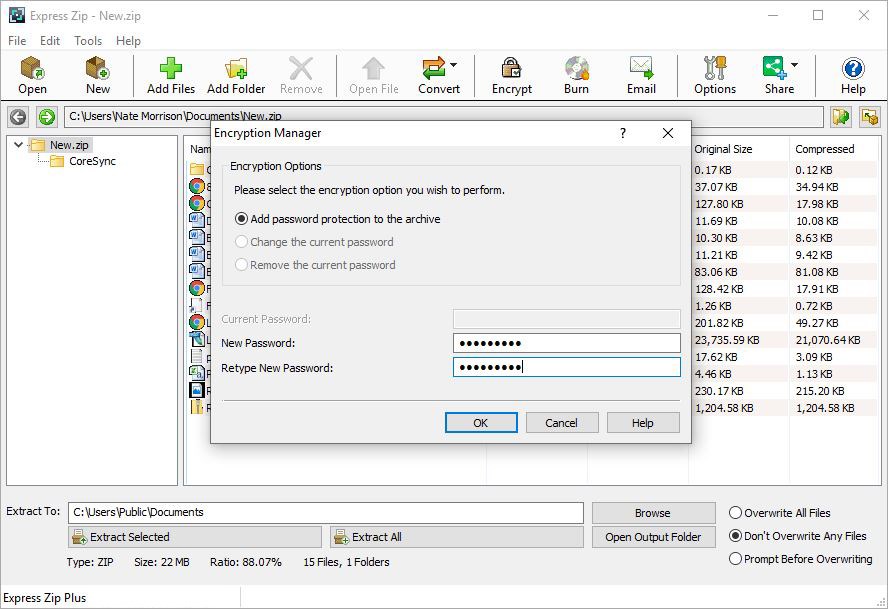Click the Ratio: 88.07% status text
The image size is (888, 609).
click(x=245, y=562)
